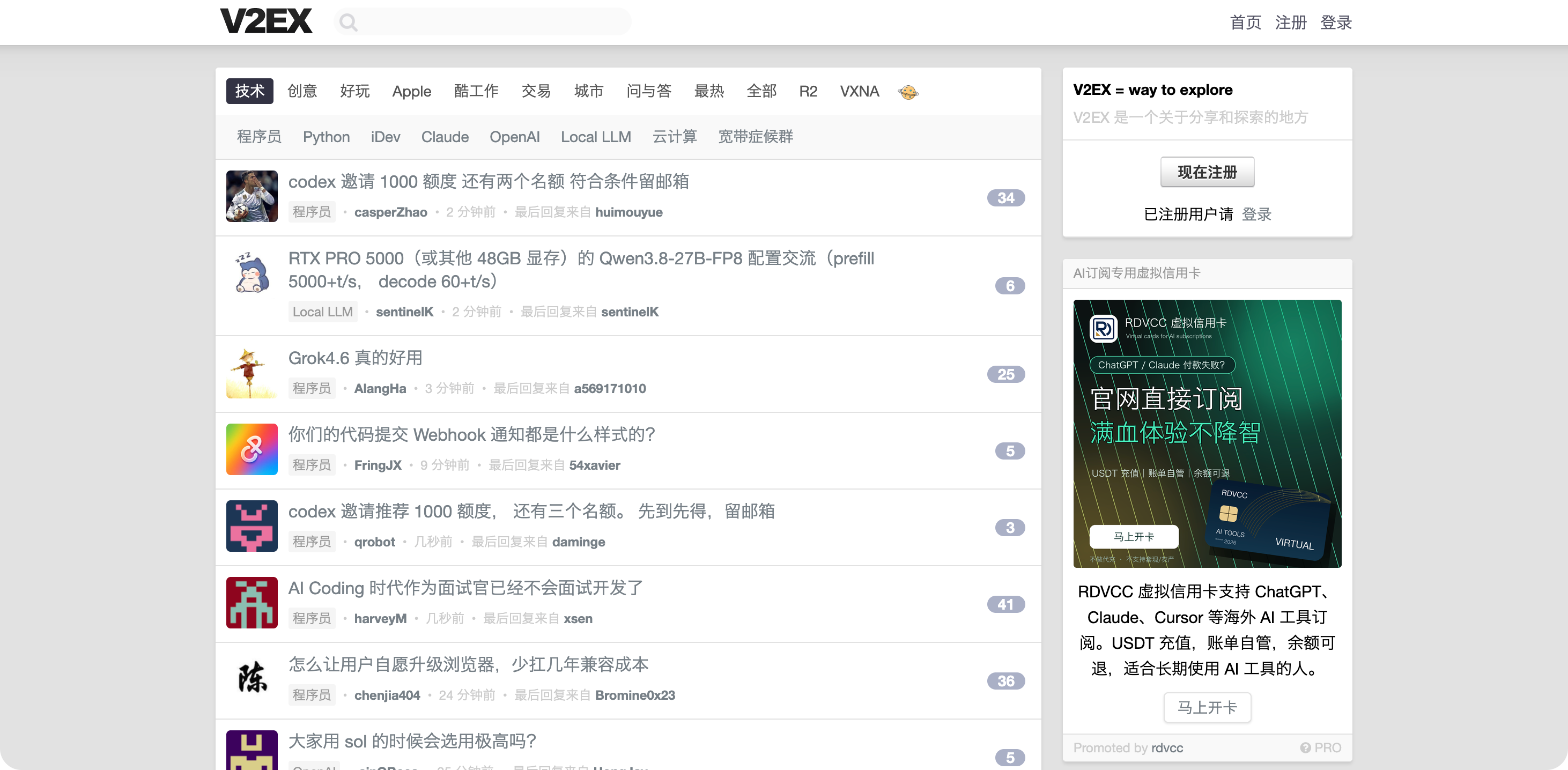
Task: Click reply count badge 25
Action: [1005, 374]
